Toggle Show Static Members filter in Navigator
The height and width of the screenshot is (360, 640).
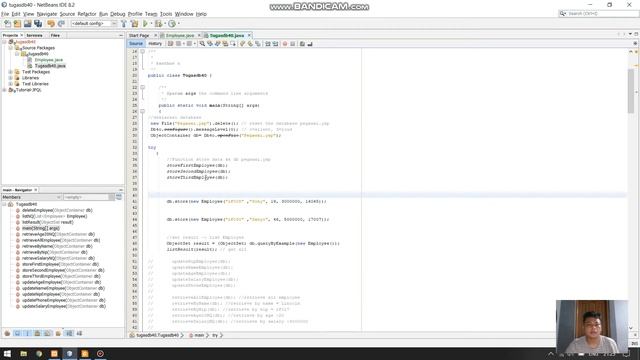click(27, 333)
